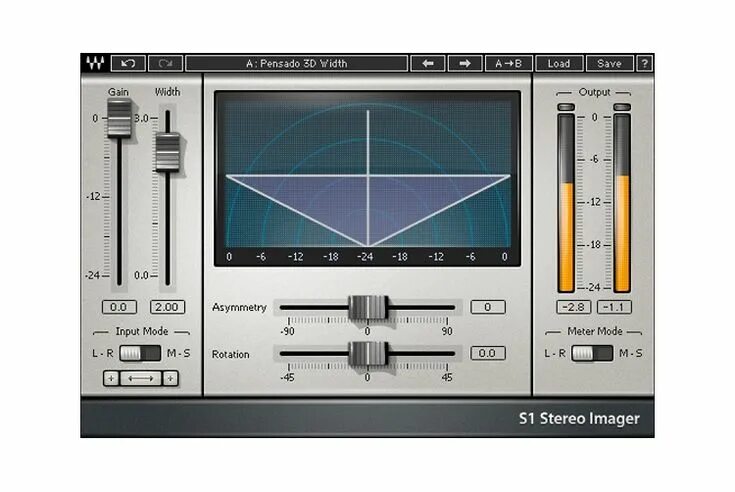Click the left plus polarity button
Screen dimensions: 735x492
click(111, 378)
